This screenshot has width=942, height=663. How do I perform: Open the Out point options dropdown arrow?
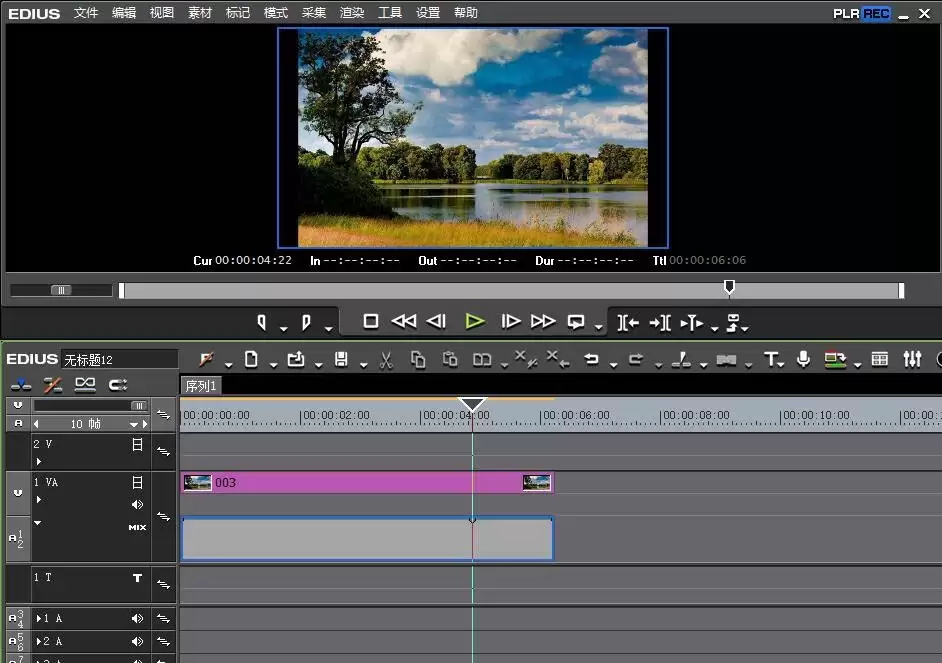328,328
